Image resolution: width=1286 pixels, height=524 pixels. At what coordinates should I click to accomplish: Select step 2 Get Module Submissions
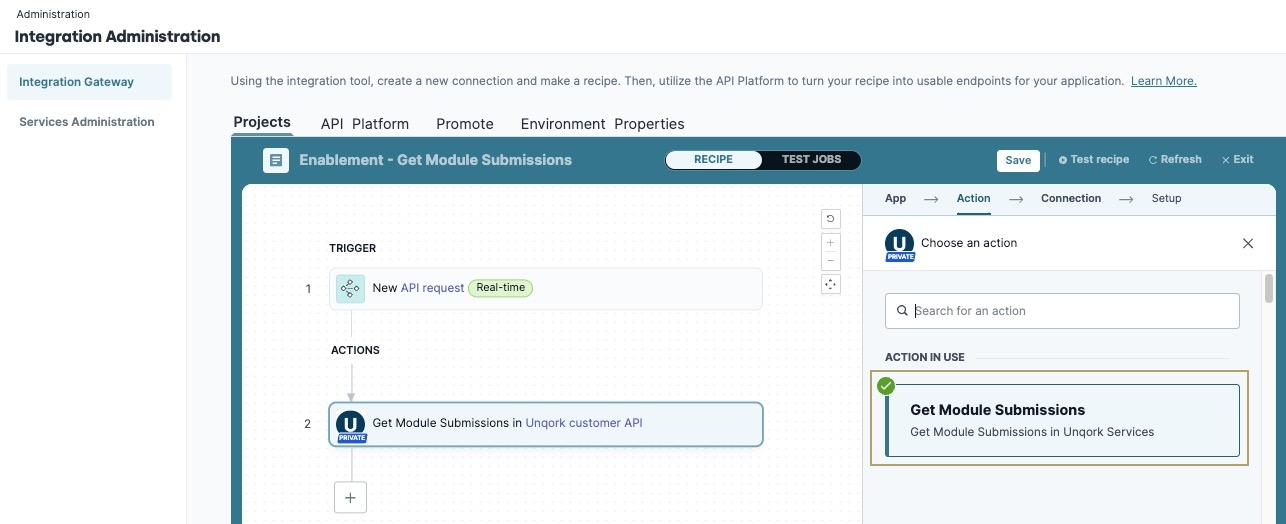click(546, 424)
